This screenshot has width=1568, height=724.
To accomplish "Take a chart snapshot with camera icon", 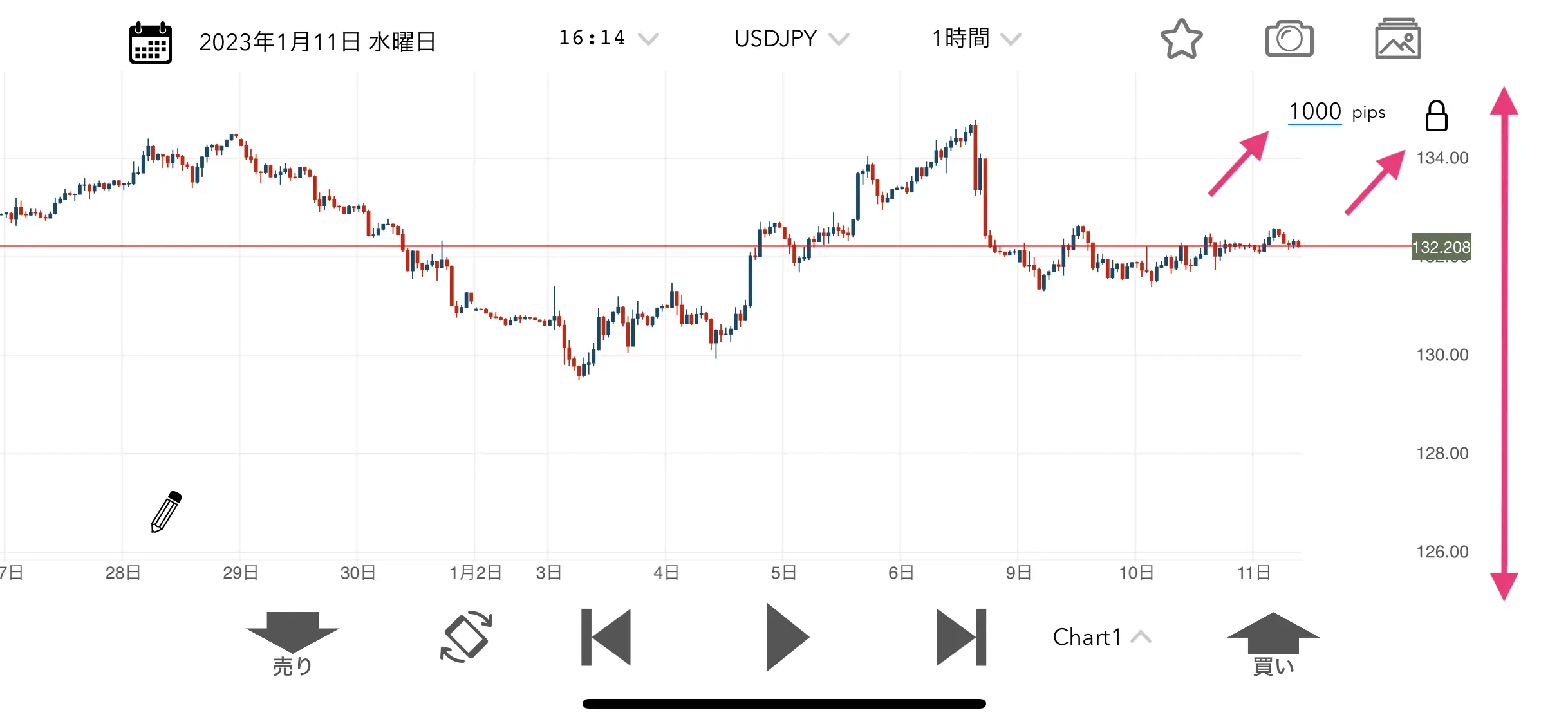I will click(x=1289, y=39).
